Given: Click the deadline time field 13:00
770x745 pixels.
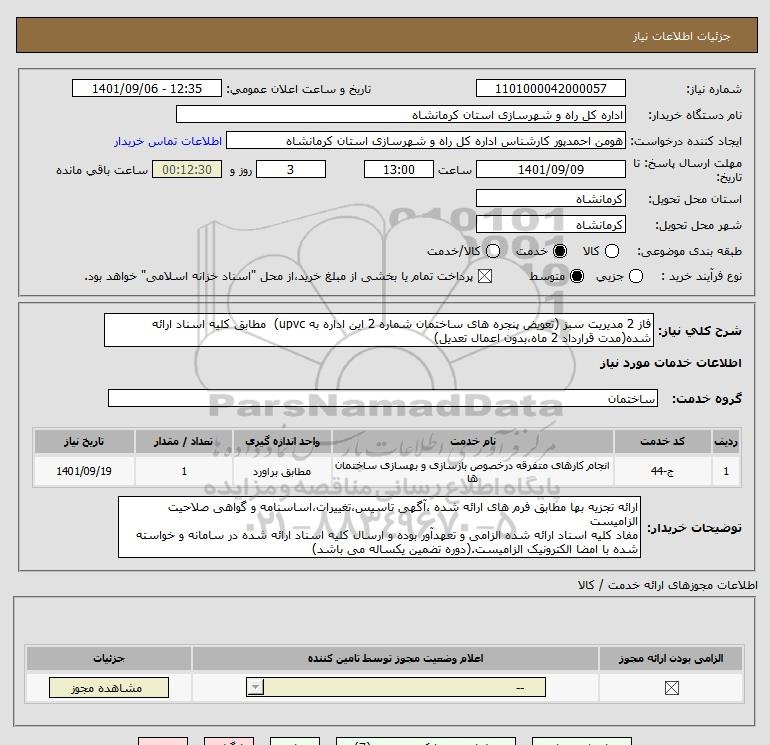Looking at the screenshot, I should (399, 170).
